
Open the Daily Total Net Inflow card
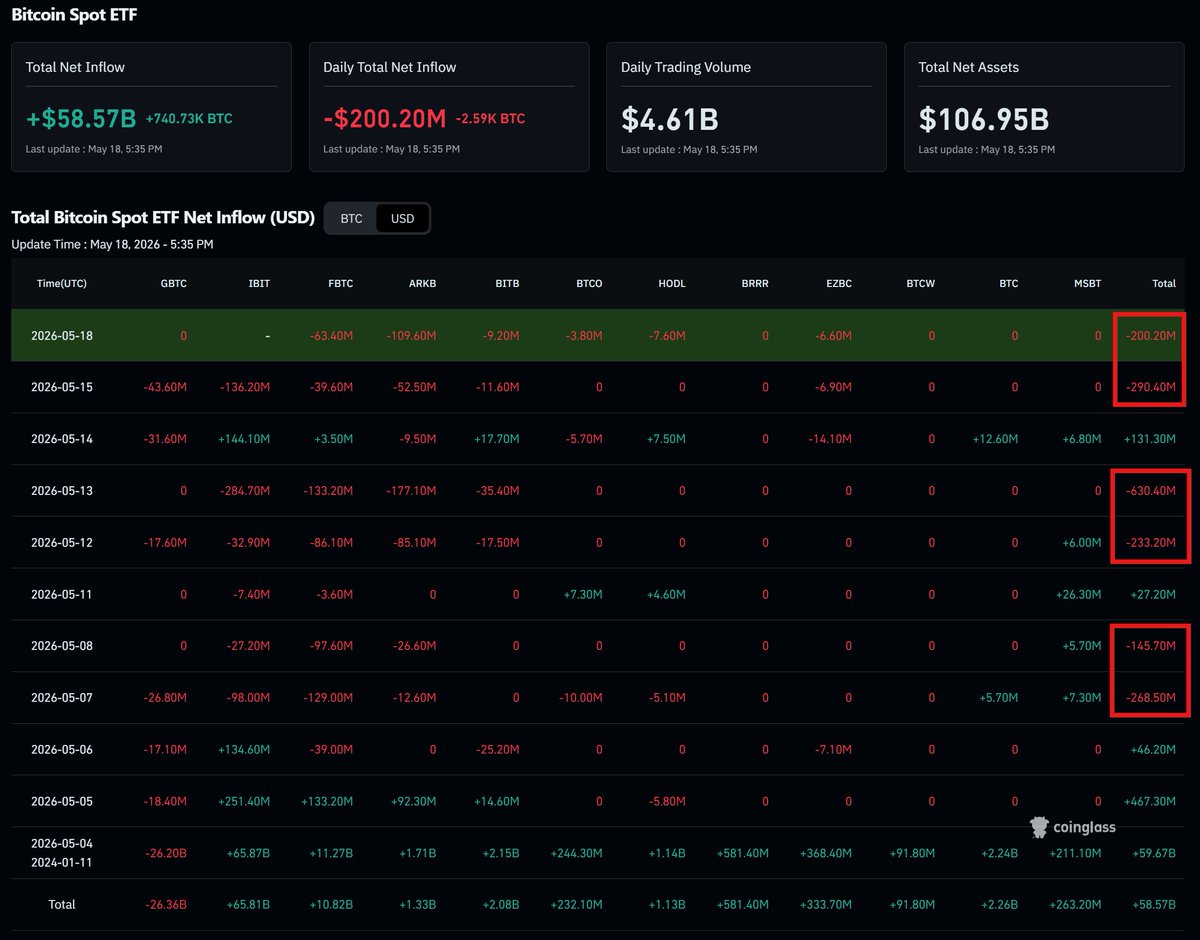[x=449, y=107]
